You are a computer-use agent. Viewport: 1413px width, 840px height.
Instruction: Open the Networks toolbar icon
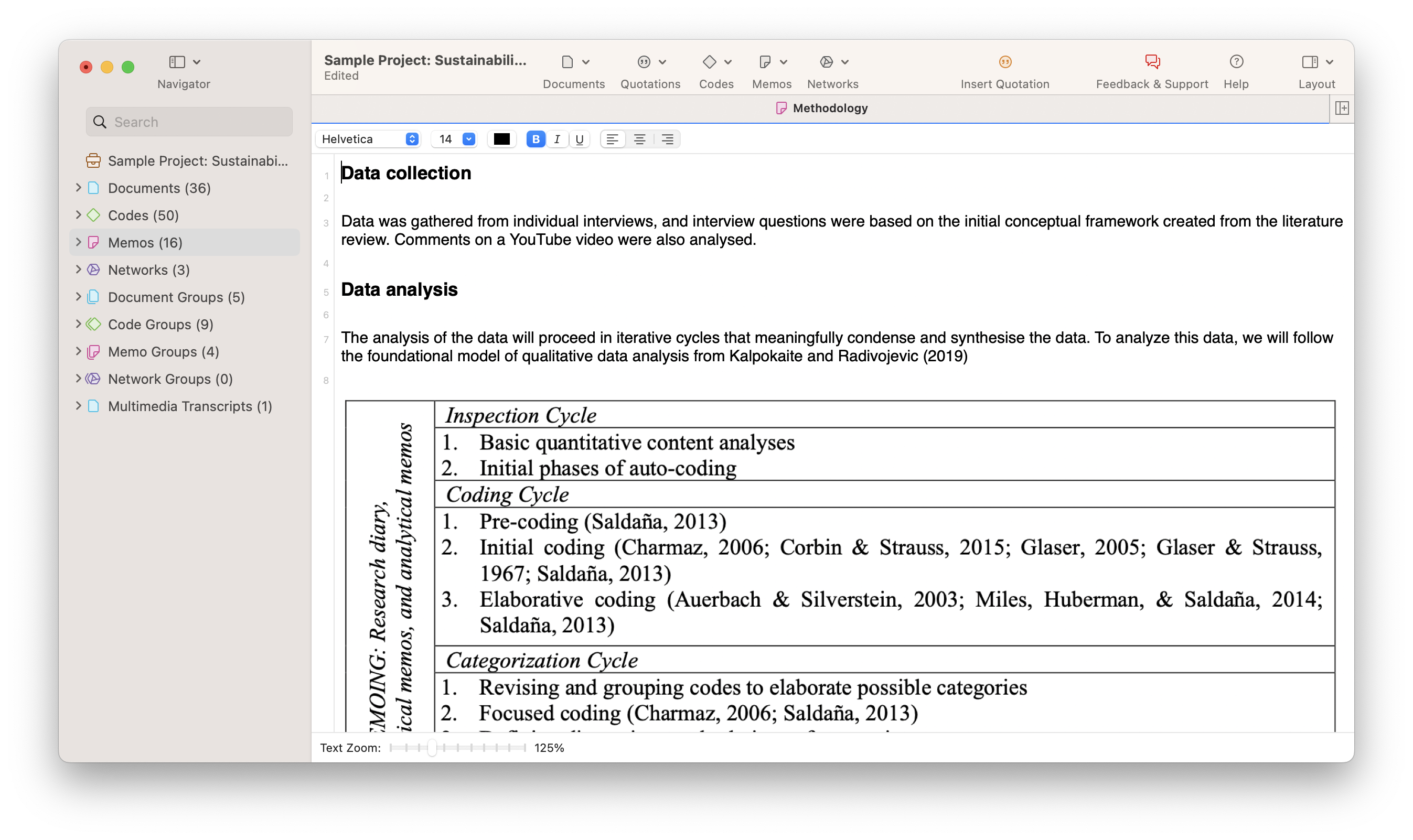click(827, 62)
